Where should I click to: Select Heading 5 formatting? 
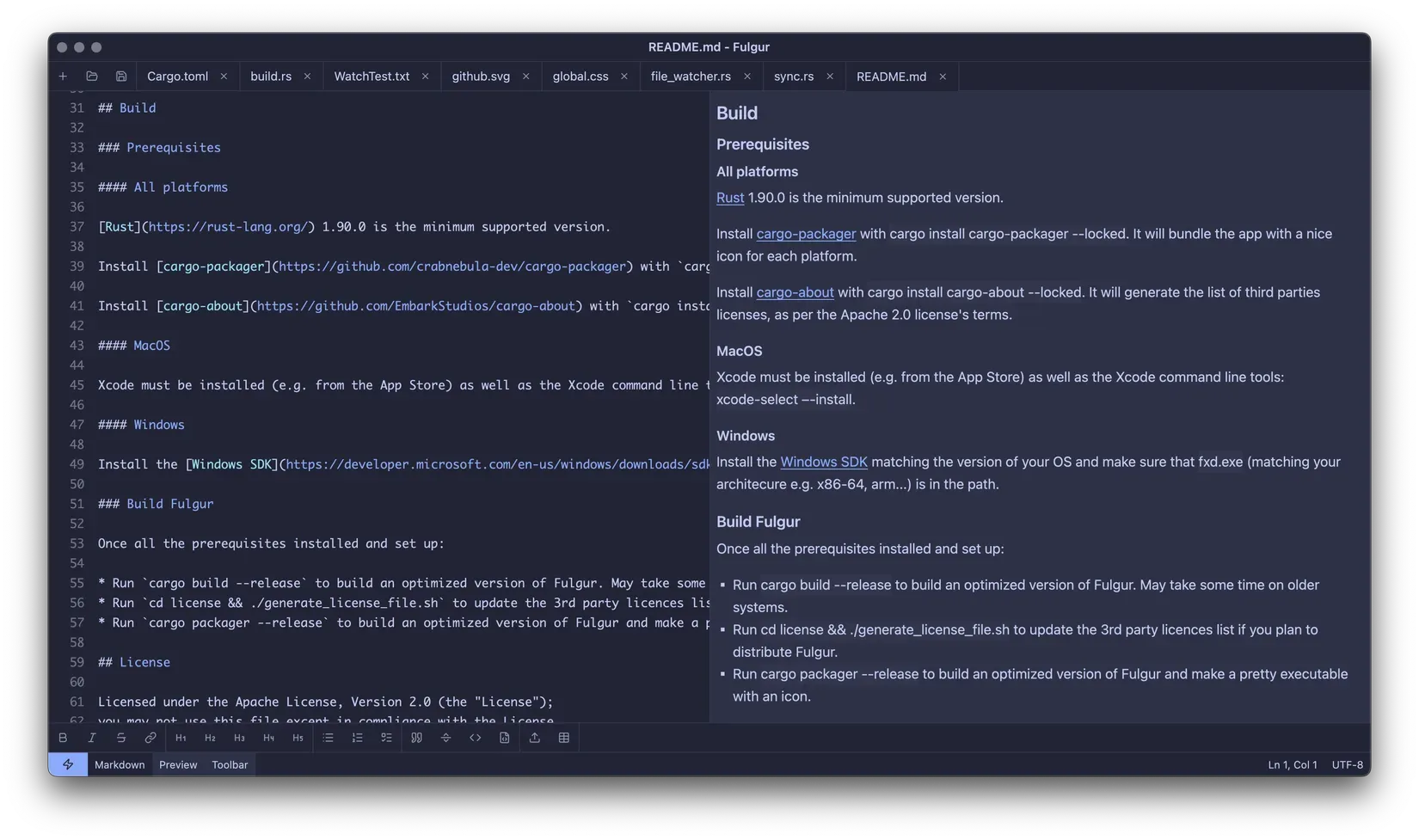[298, 737]
